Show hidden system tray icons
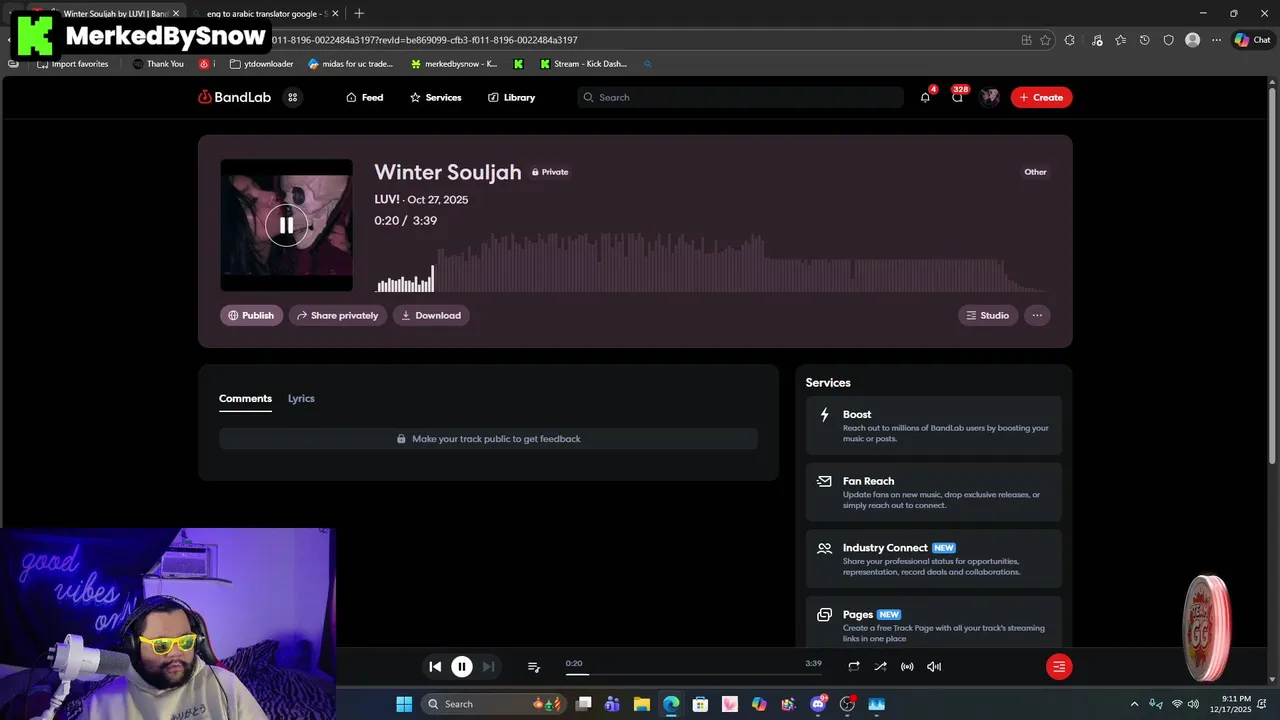Screen dimensions: 1280x720 (1134, 704)
